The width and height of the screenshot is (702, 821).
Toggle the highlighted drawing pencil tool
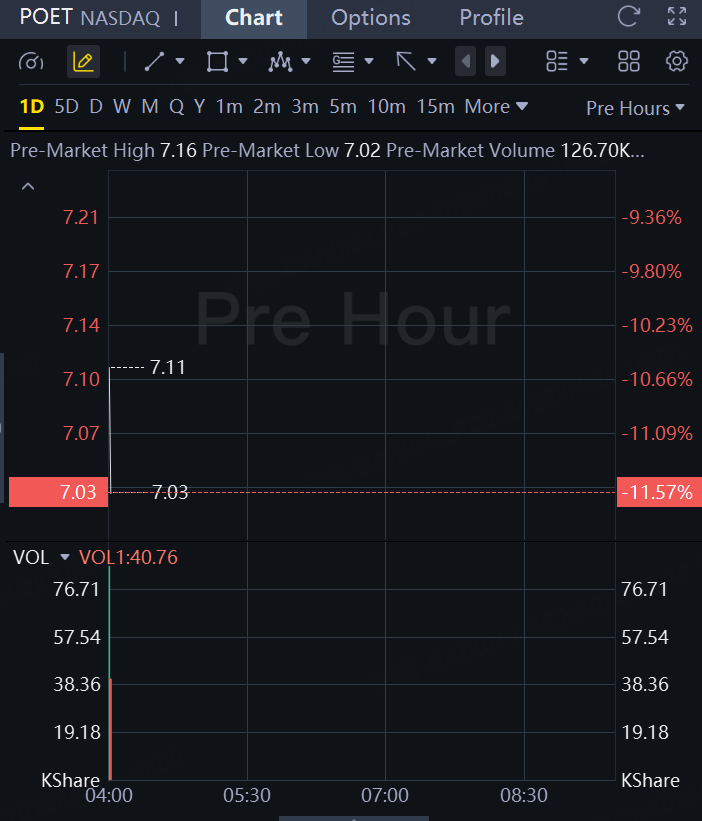coord(83,62)
